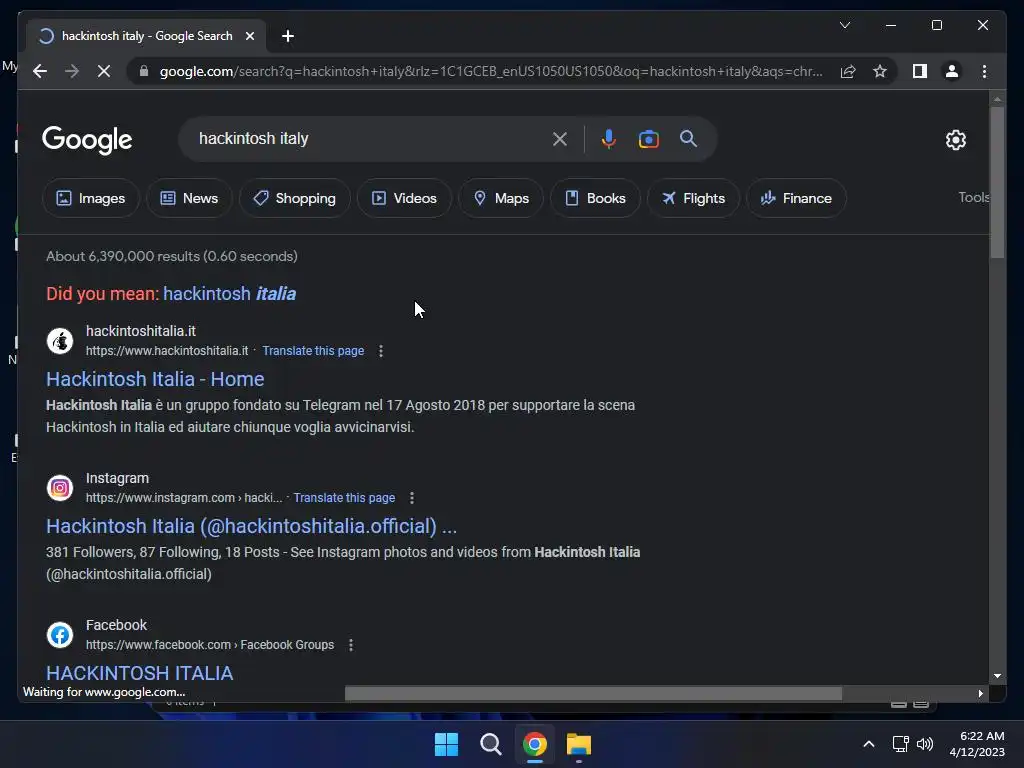The image size is (1024, 768).
Task: Start search by voice
Action: [609, 138]
